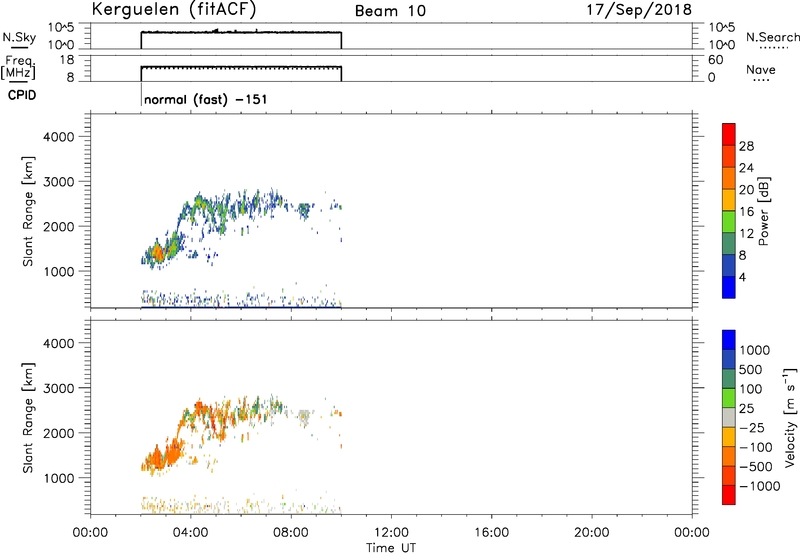Viewport: 800px width, 554px height.
Task: Click the "08:00" time axis tick label
Action: pos(291,533)
